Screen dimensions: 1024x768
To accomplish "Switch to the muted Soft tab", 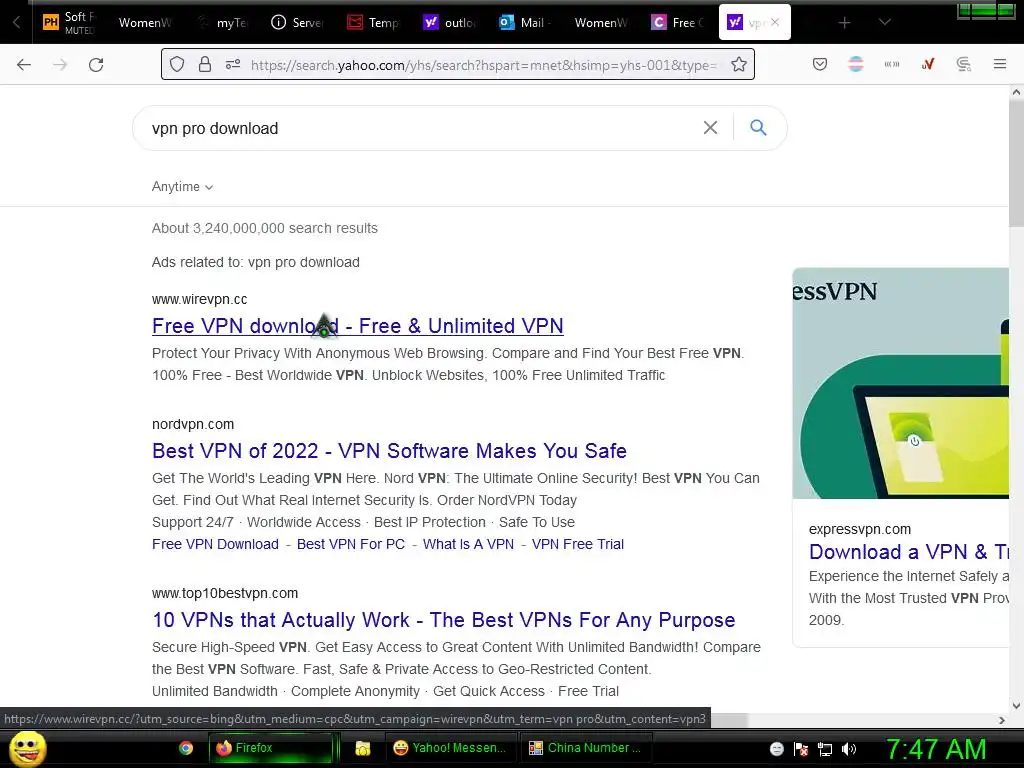I will [69, 22].
